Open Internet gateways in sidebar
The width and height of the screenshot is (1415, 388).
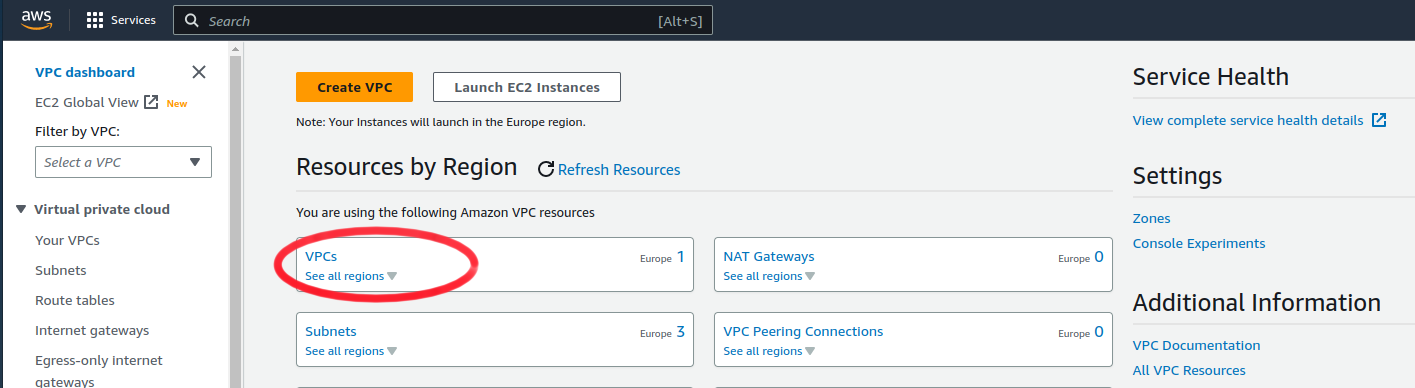tap(92, 330)
